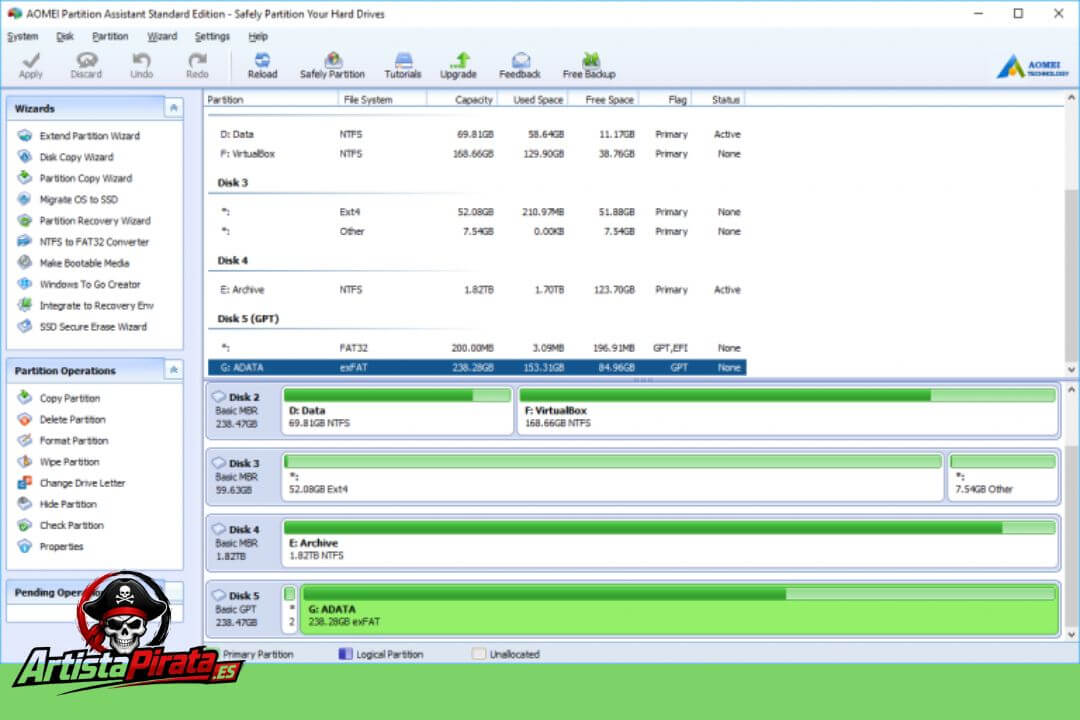1080x720 pixels.
Task: Open Feedback from toolbar
Action: coord(520,65)
